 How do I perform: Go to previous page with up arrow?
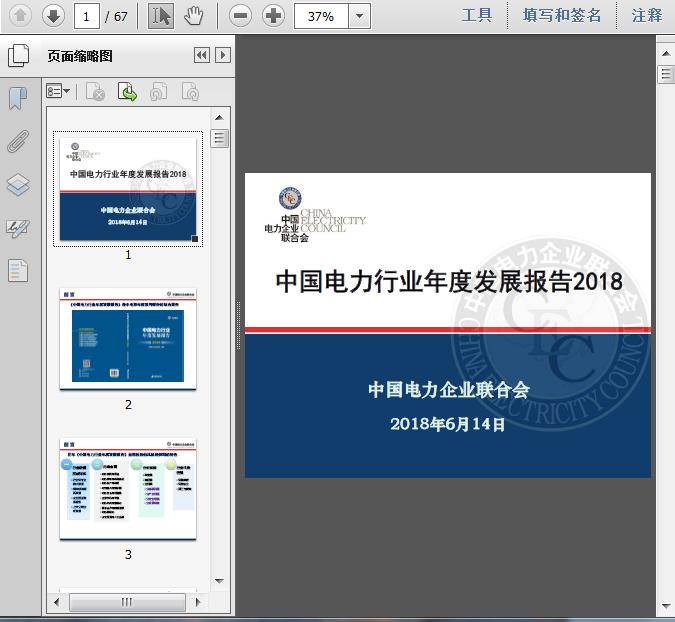[x=20, y=16]
